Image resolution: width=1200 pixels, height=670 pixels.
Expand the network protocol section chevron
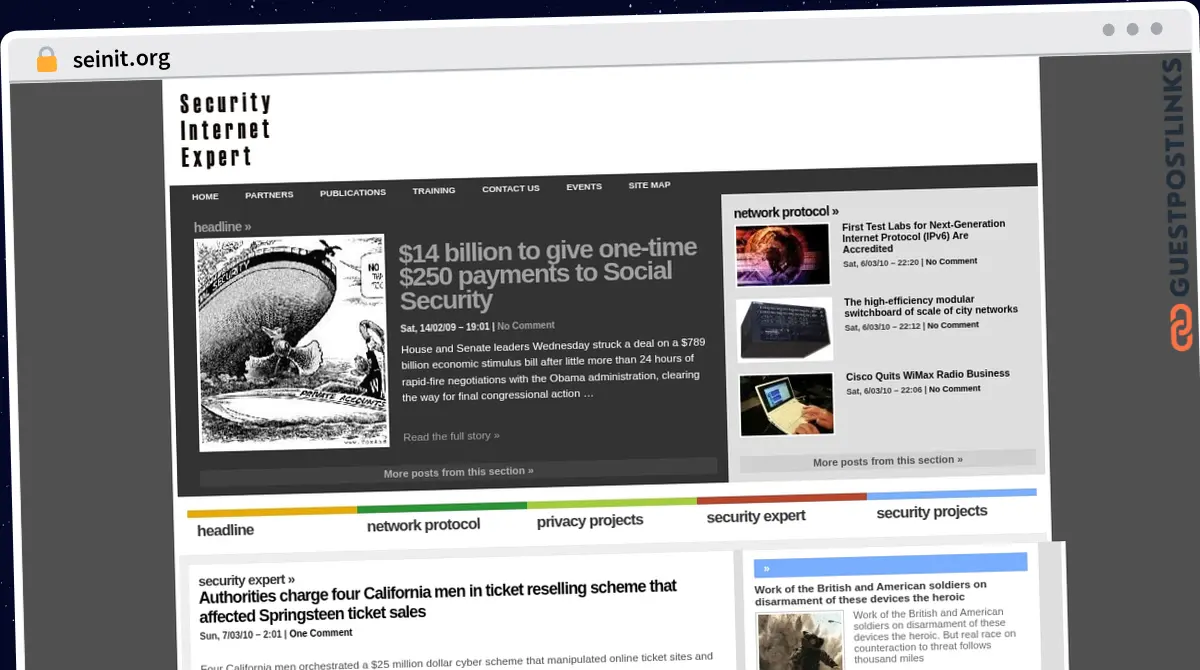click(x=834, y=211)
